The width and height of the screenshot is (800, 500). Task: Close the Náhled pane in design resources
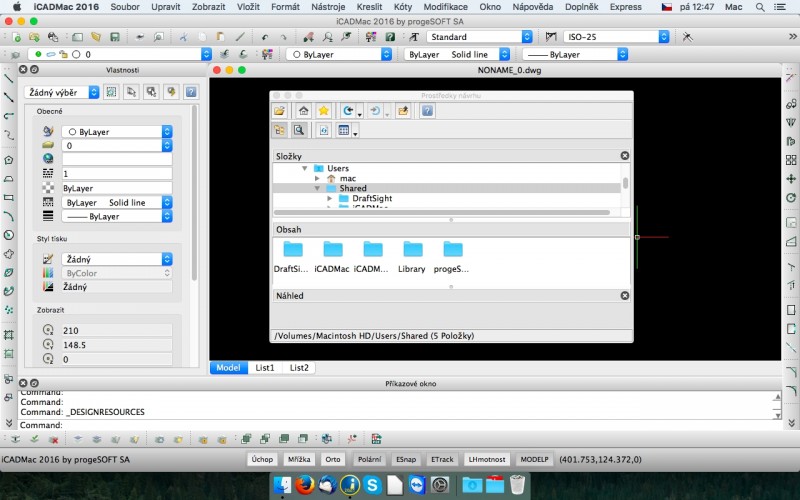click(x=624, y=295)
